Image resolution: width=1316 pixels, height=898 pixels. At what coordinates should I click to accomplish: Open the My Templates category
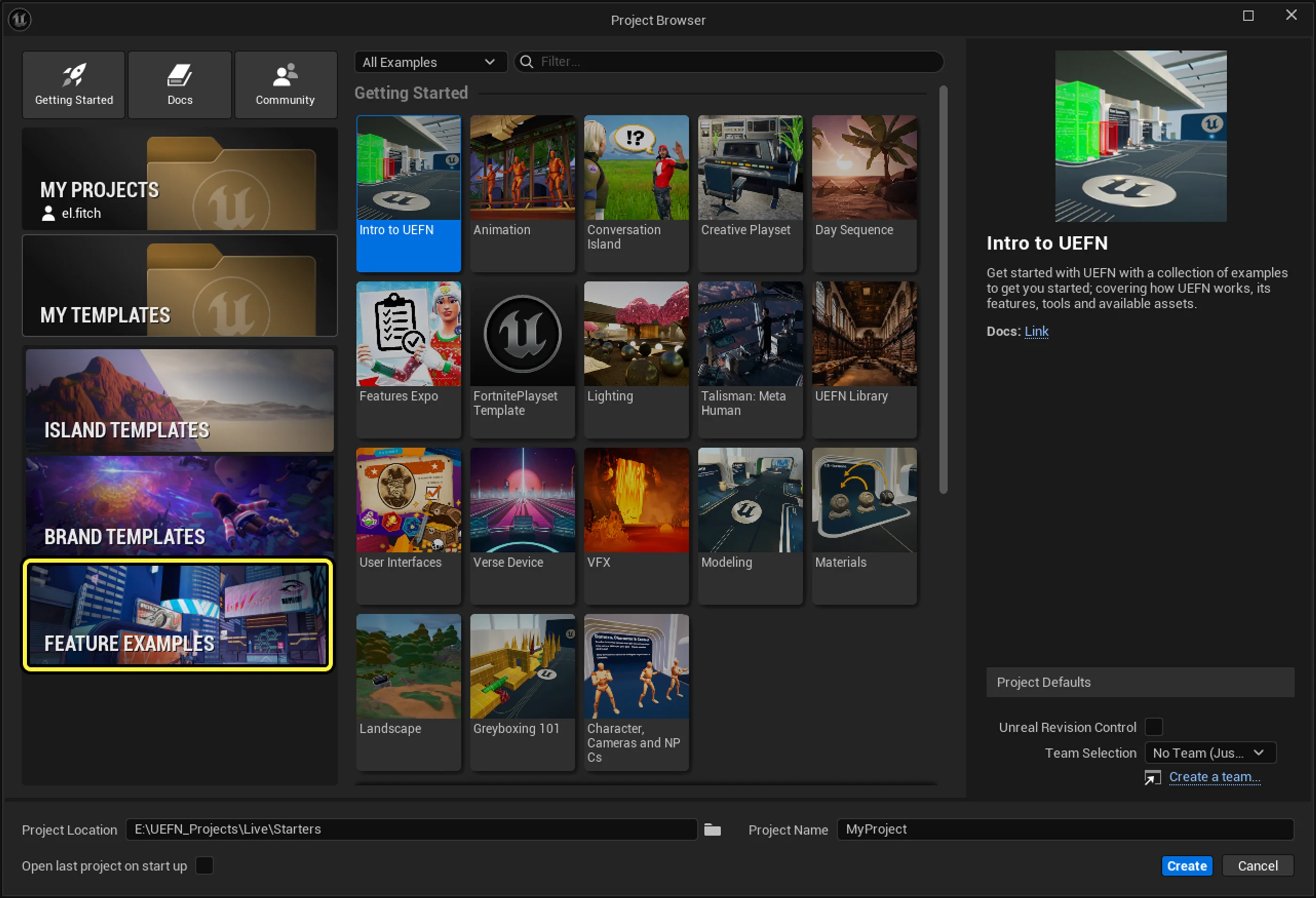180,286
